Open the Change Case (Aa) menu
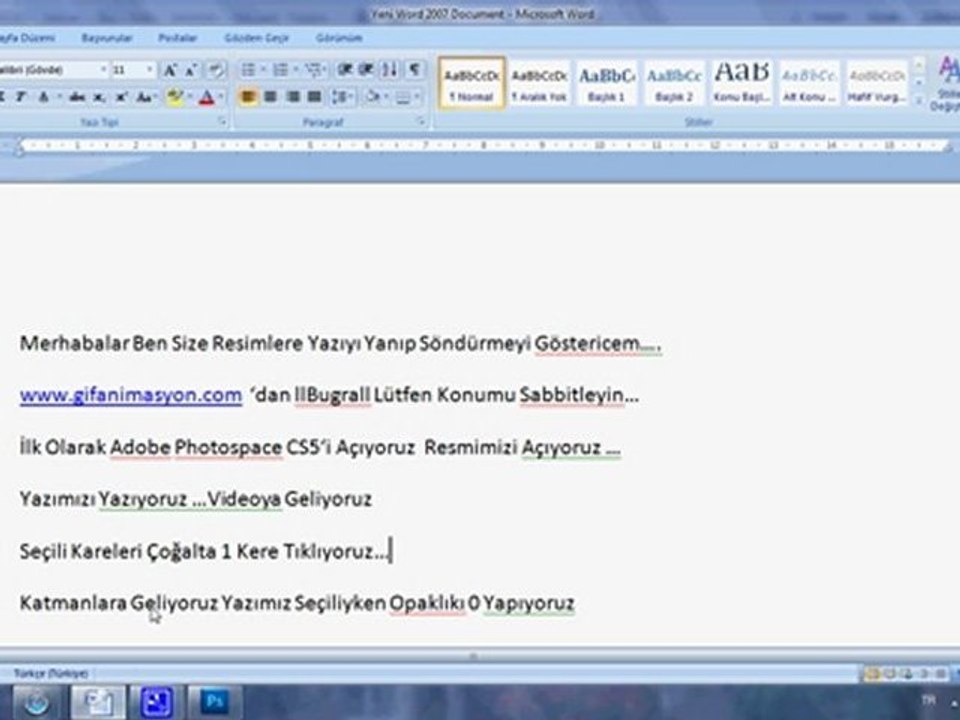 (x=144, y=97)
